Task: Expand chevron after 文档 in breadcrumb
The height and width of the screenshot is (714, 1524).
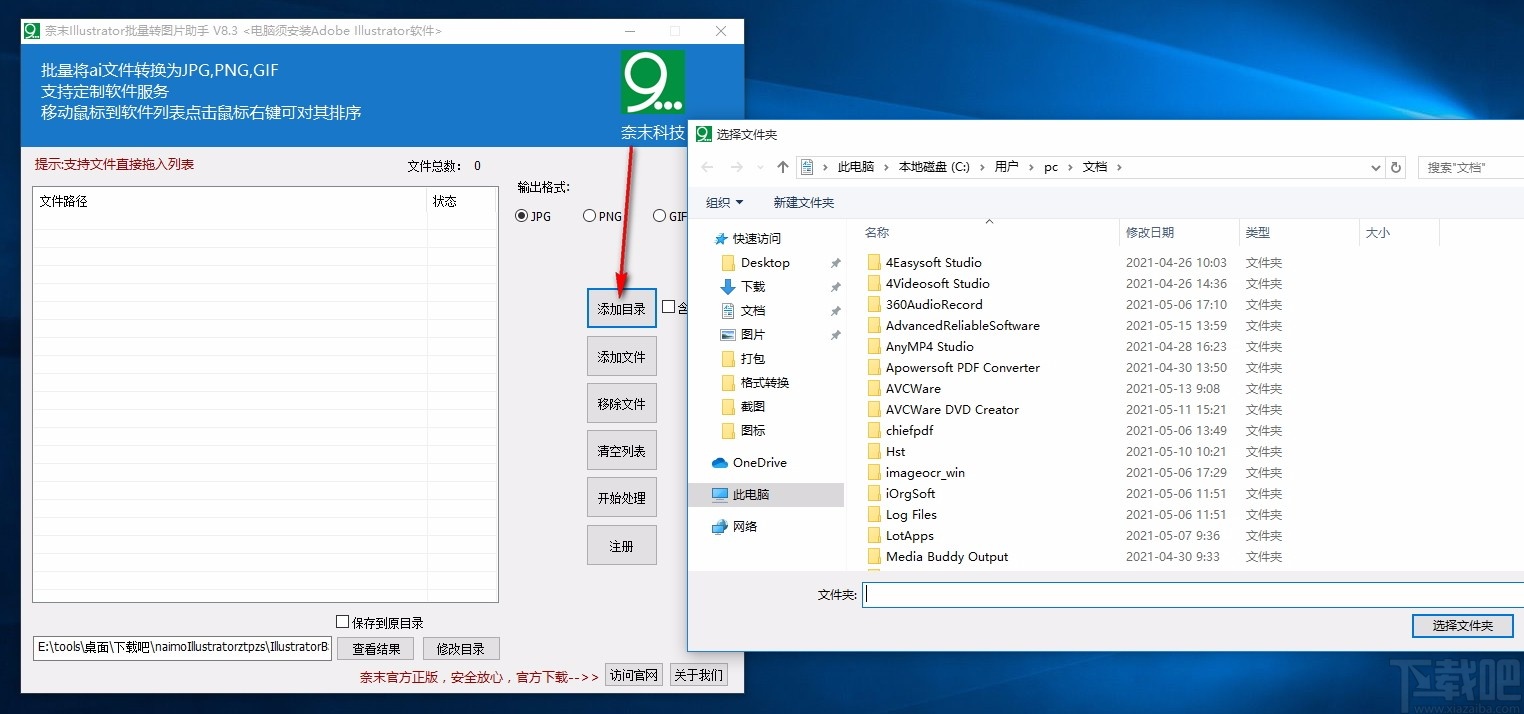Action: coord(1119,167)
